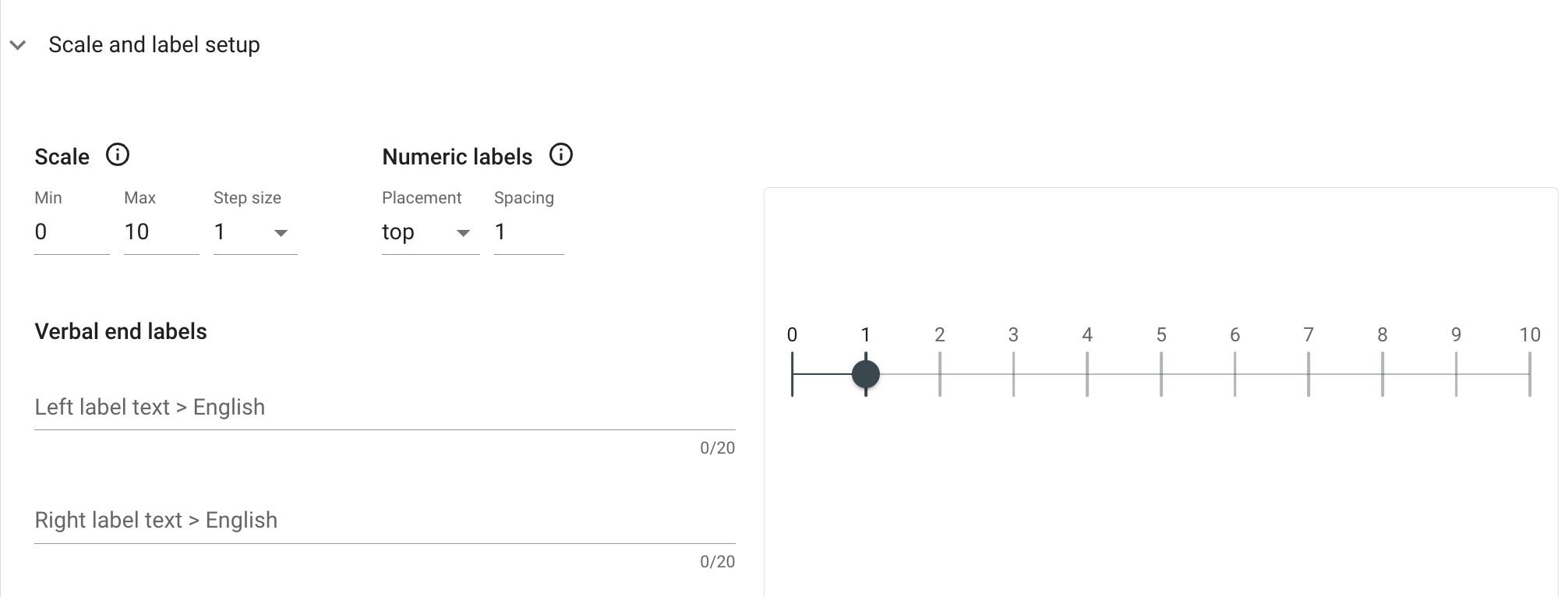The width and height of the screenshot is (1568, 597).
Task: Click the Step size dropdown arrow
Action: (x=282, y=232)
